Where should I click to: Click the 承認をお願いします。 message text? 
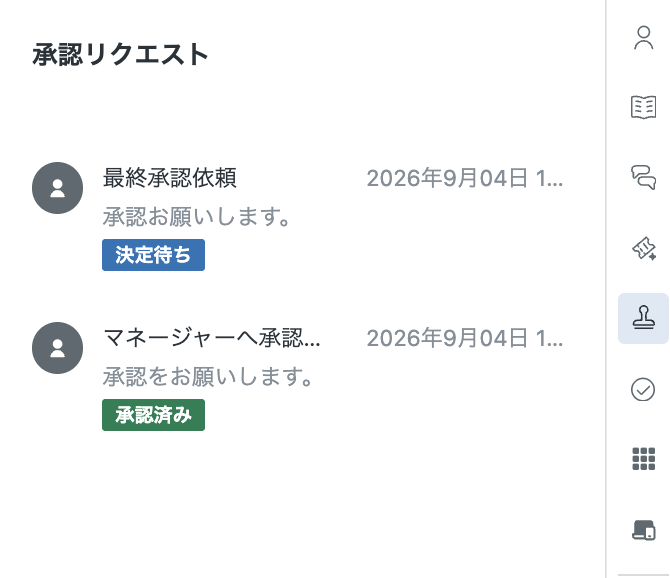208,376
